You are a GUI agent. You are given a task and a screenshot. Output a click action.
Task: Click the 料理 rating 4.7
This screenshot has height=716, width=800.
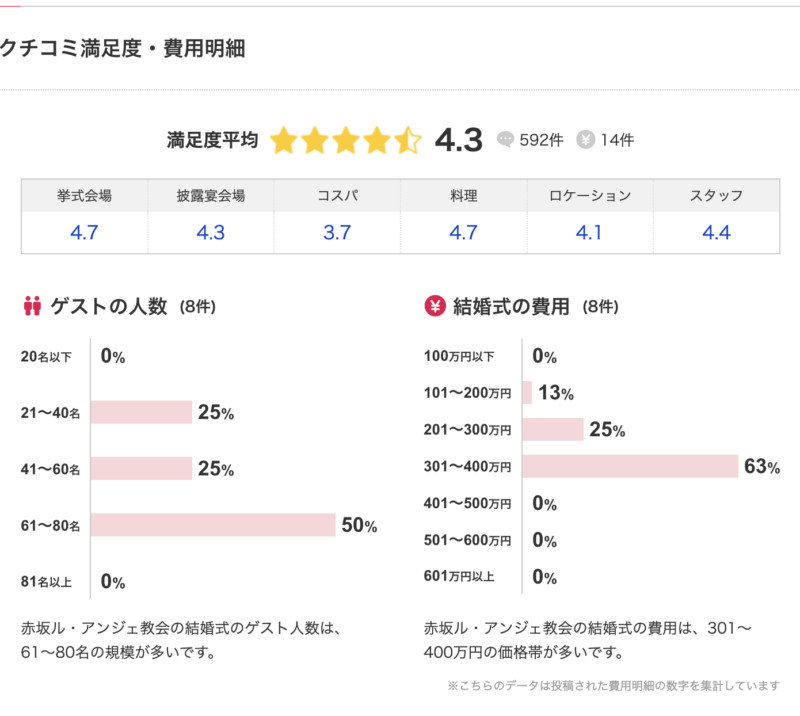click(463, 233)
